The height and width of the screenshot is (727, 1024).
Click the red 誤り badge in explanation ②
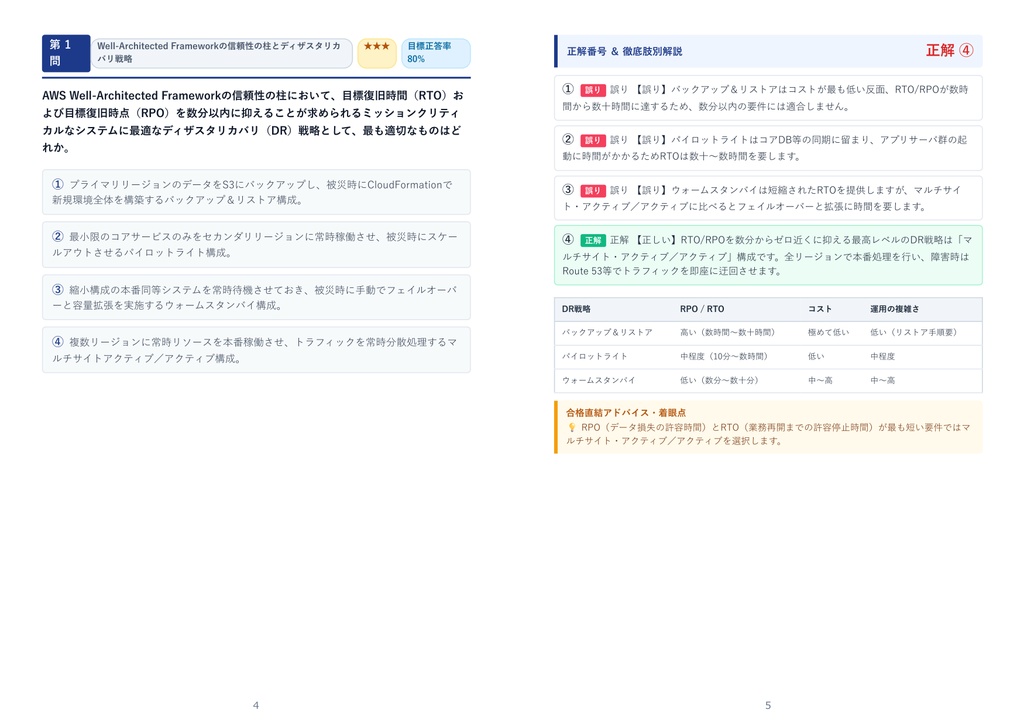(592, 140)
